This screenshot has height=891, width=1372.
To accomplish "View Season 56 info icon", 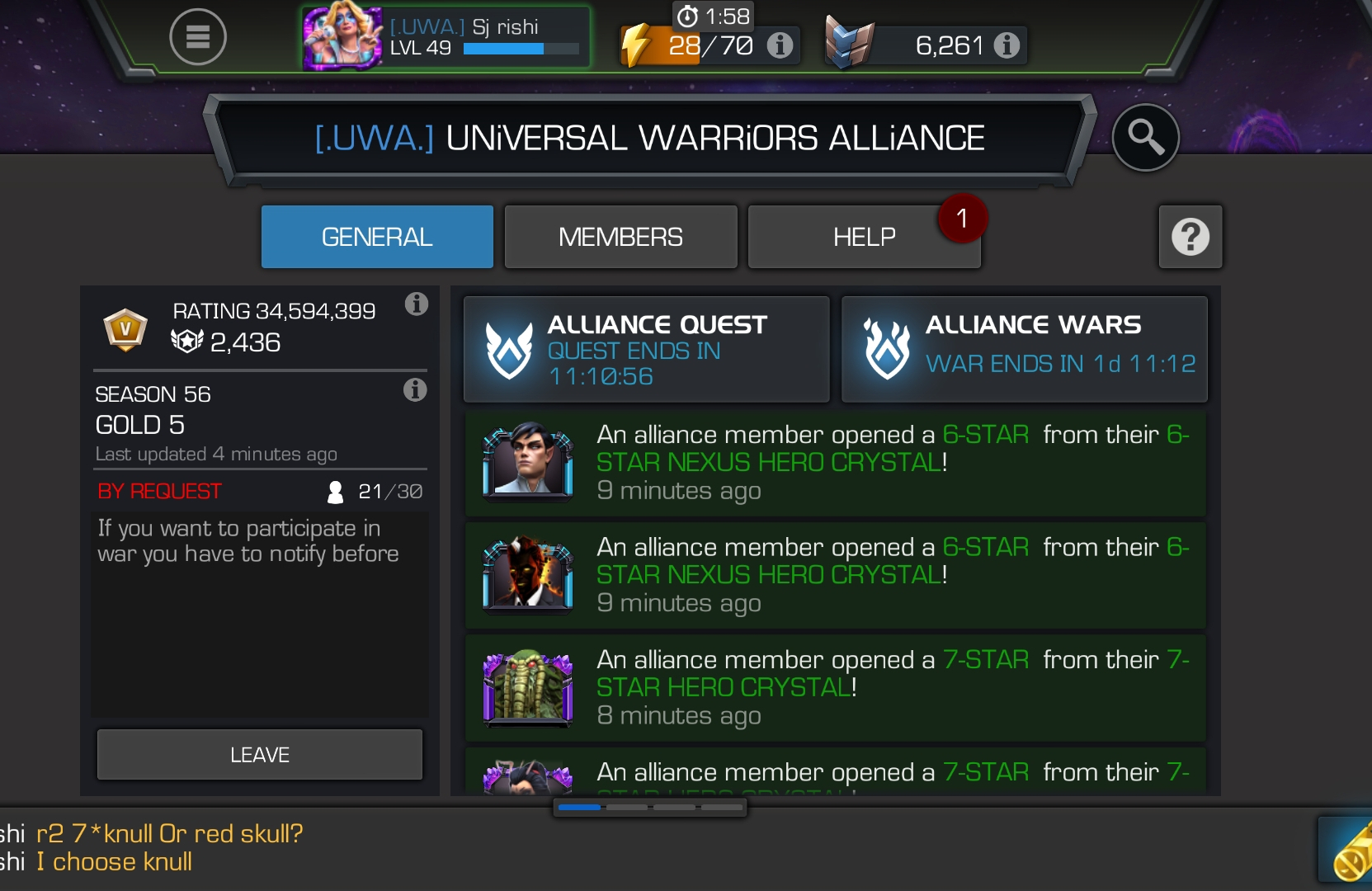I will pyautogui.click(x=415, y=389).
